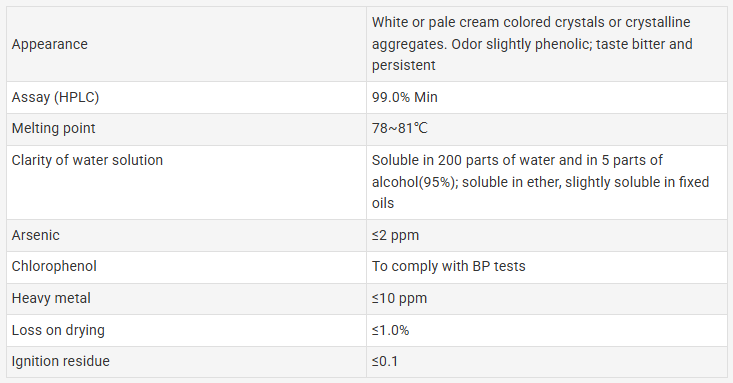Image resolution: width=733 pixels, height=383 pixels.
Task: Select the Assay (HPLC) label cell
Action: pos(187,97)
